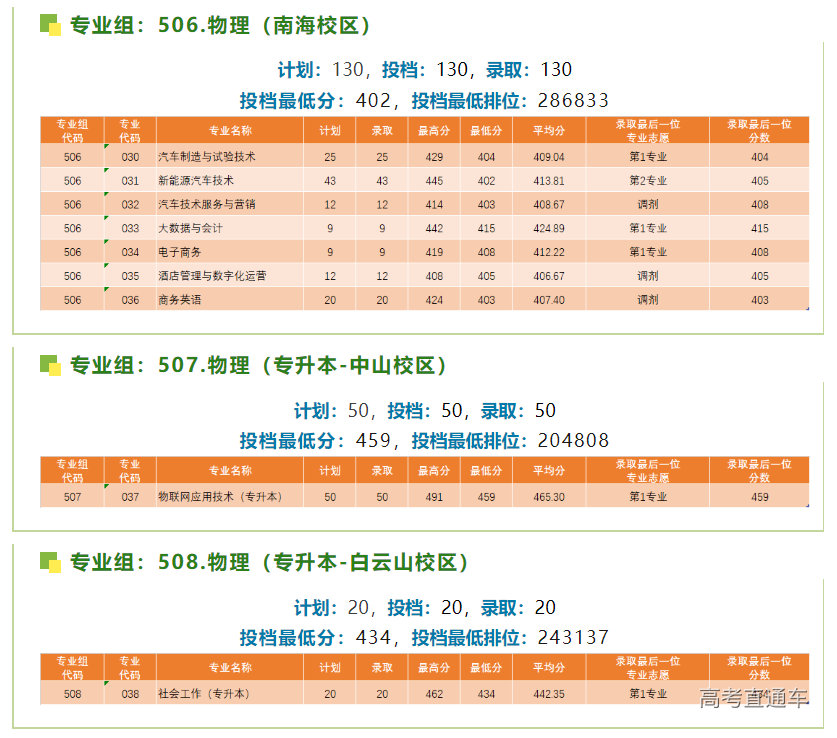837x738 pixels.
Task: Click the lowest rank value 286833
Action: tap(572, 100)
